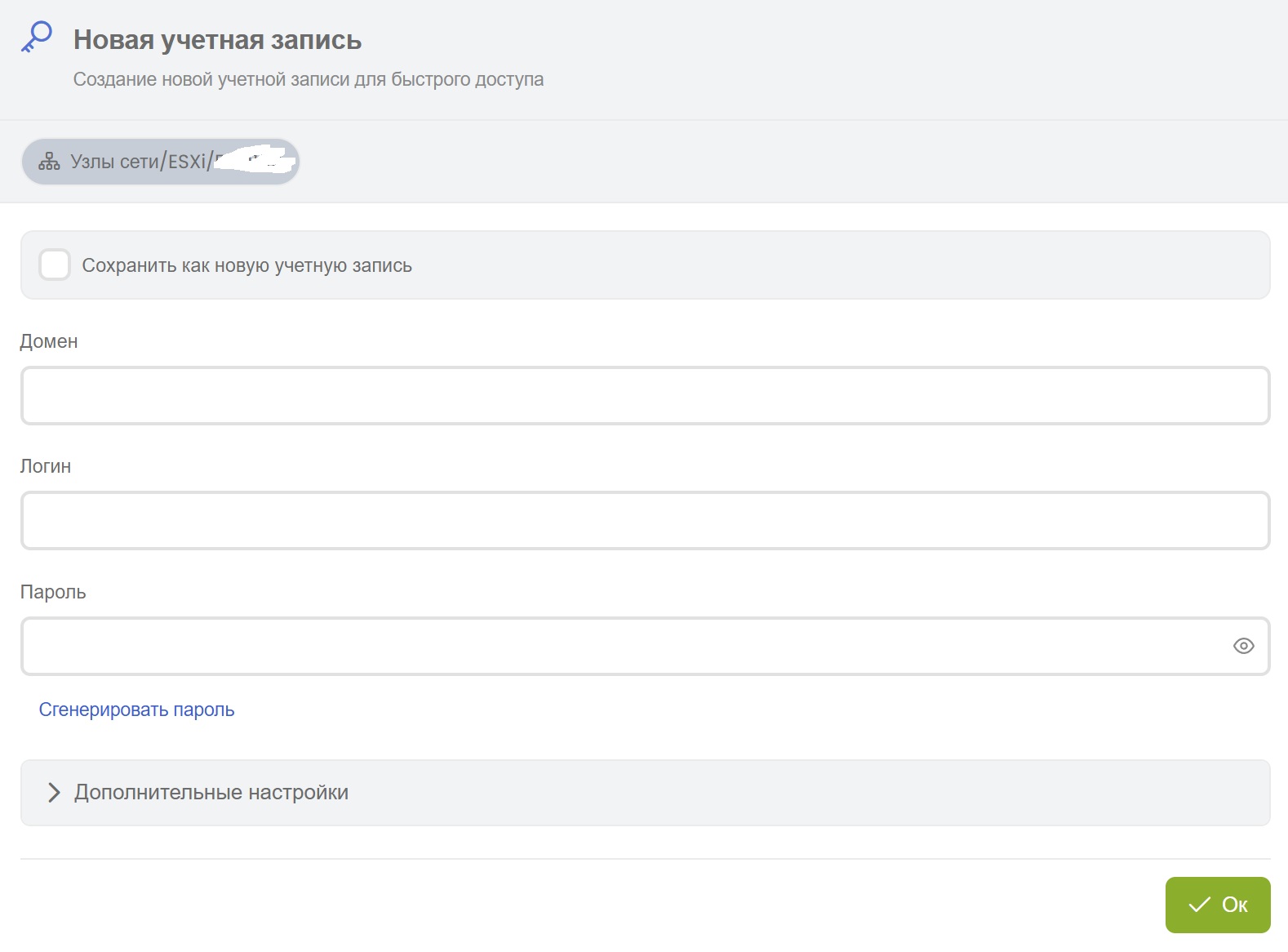Click the 'Сохранить как новую учетную запись' label

coord(246,265)
